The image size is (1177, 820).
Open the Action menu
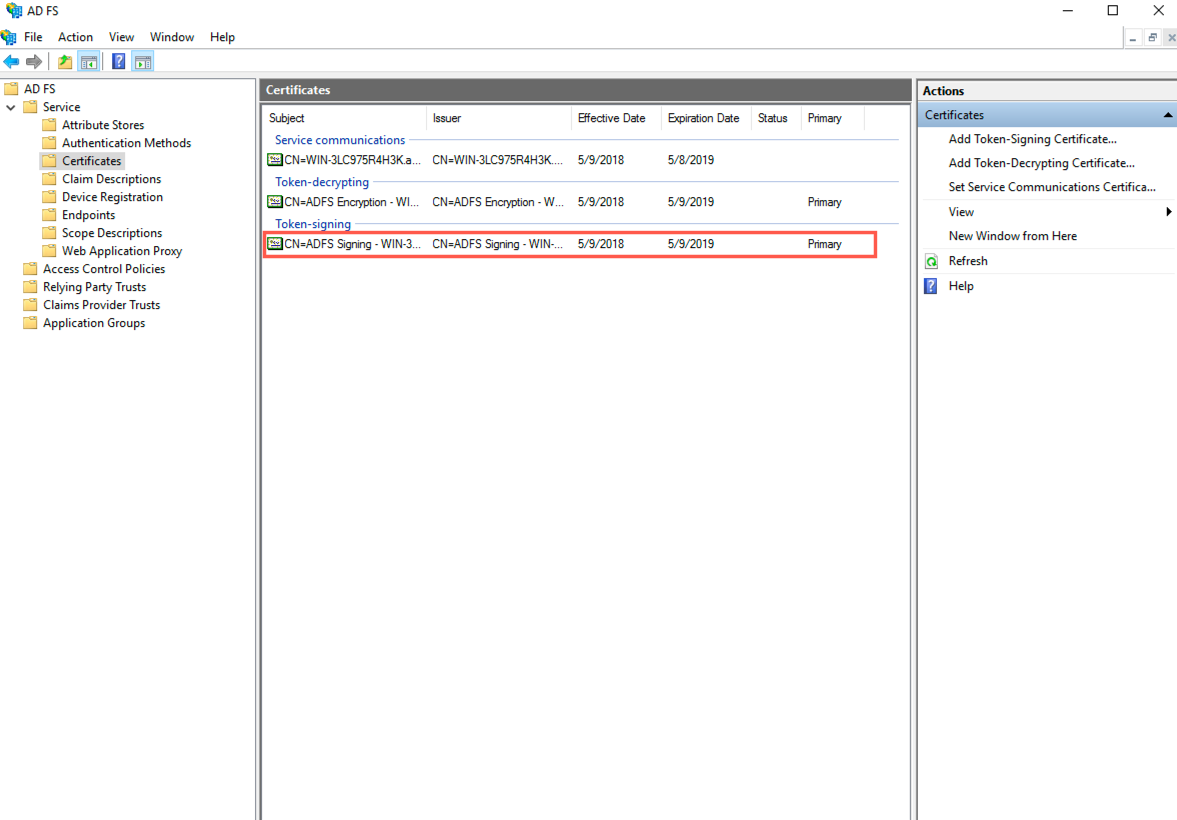click(75, 36)
